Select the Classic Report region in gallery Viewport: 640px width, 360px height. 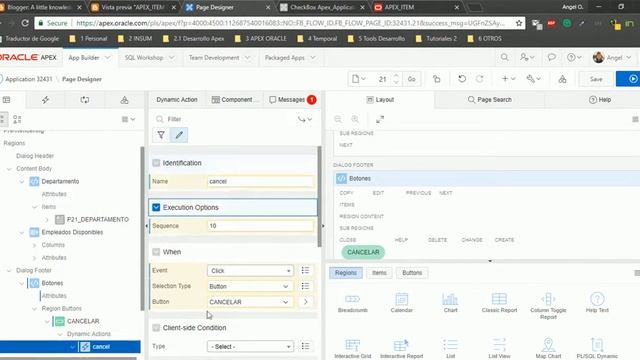point(499,302)
